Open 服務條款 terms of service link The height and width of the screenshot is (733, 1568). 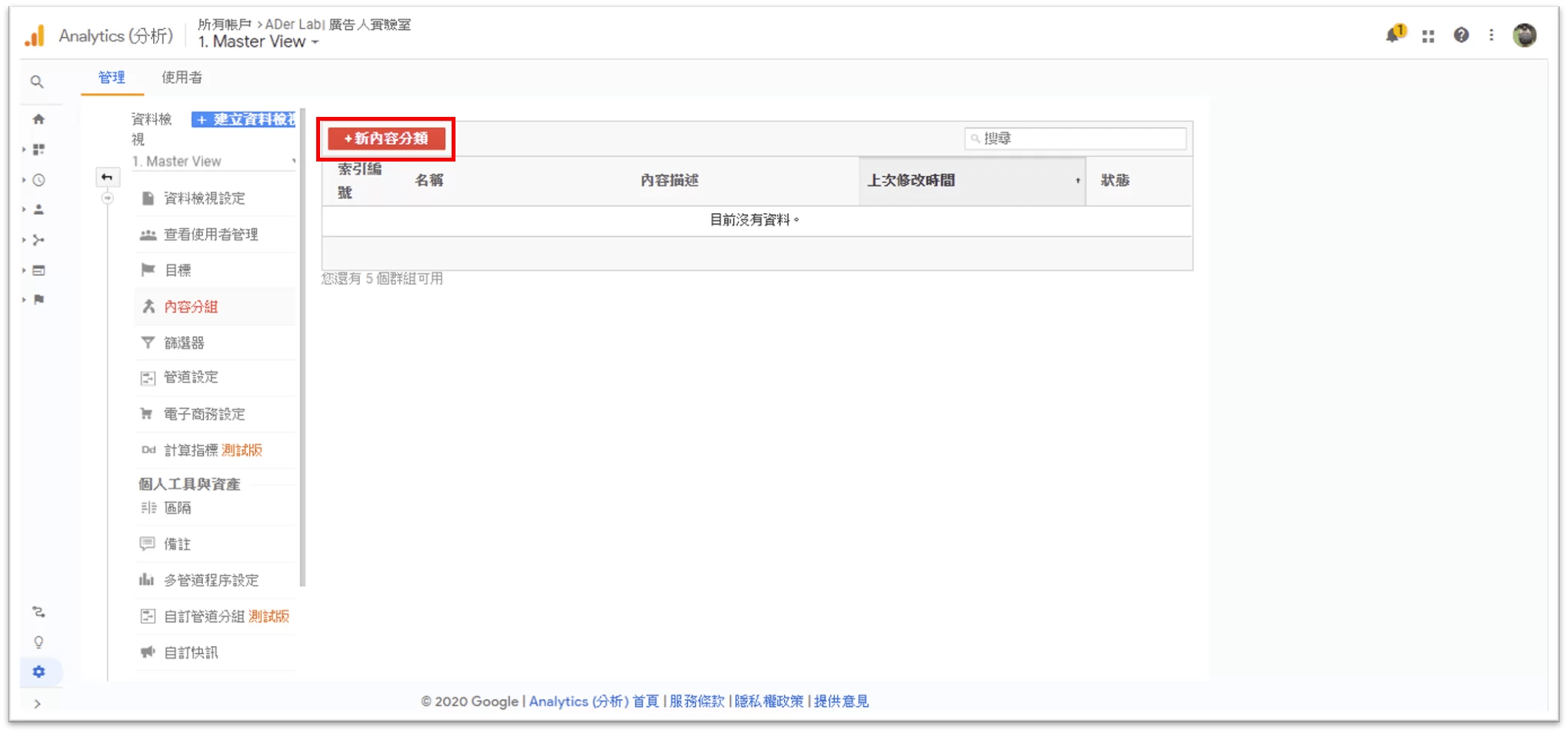coord(696,701)
